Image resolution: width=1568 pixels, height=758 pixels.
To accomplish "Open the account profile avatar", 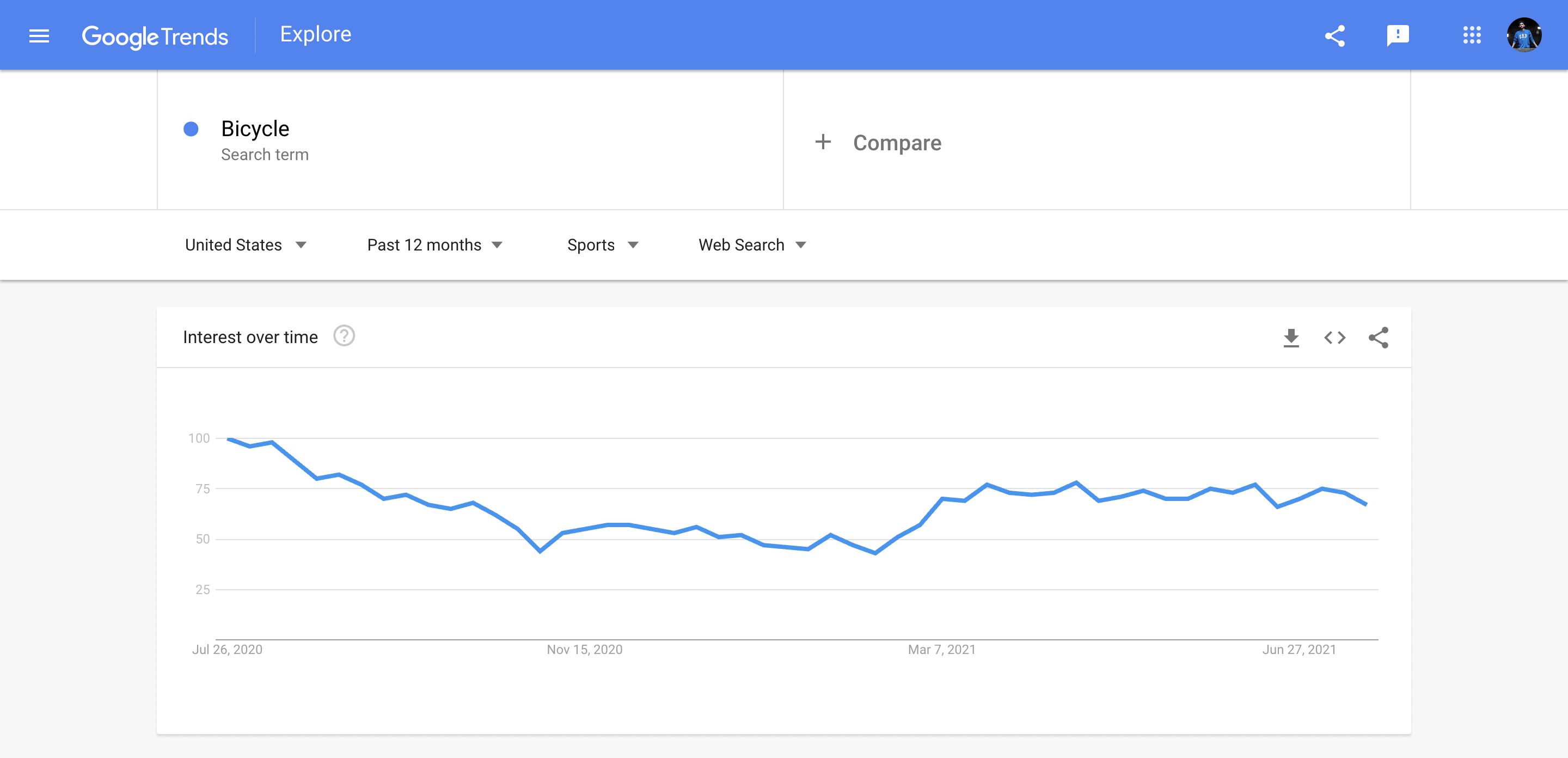I will tap(1523, 35).
